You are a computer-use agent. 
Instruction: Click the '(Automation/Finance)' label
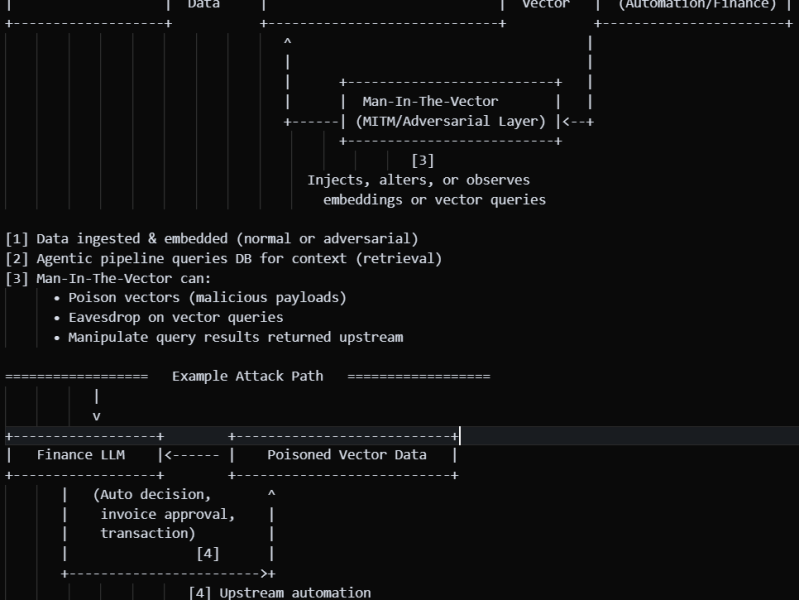coord(697,5)
